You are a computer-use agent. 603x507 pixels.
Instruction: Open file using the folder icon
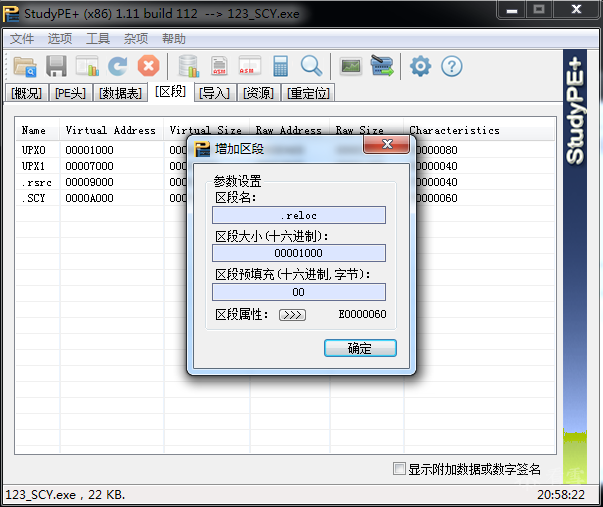click(x=25, y=66)
